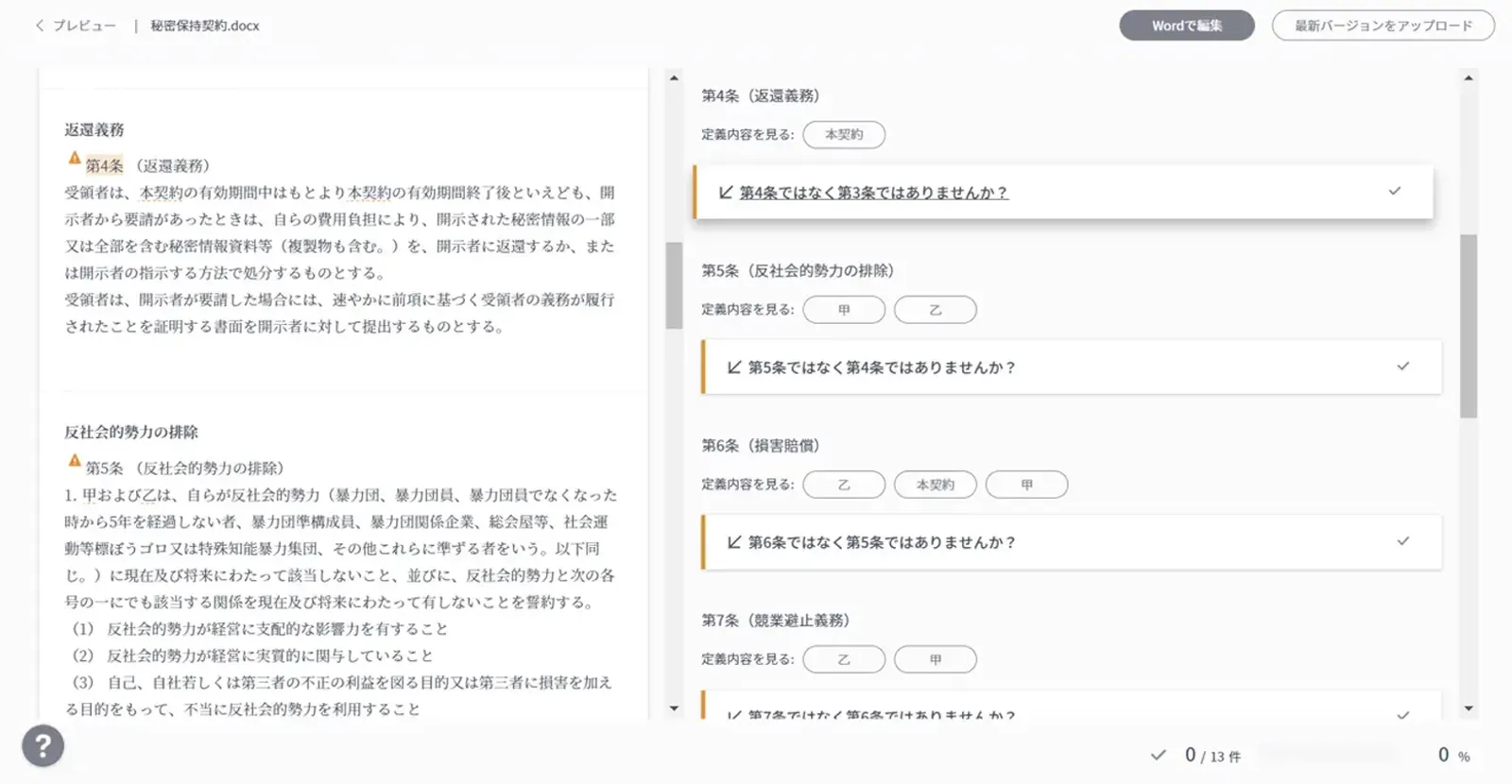
Task: Click the checkmark icon beside 0/13 件 counter
Action: click(x=1158, y=755)
